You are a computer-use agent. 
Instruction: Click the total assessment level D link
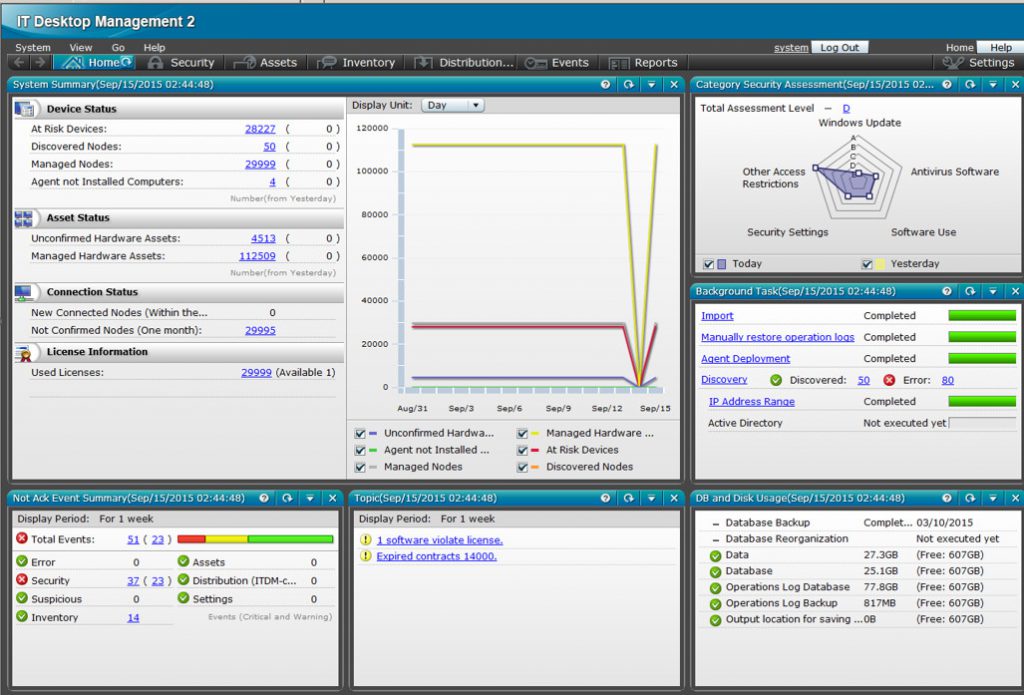point(846,108)
